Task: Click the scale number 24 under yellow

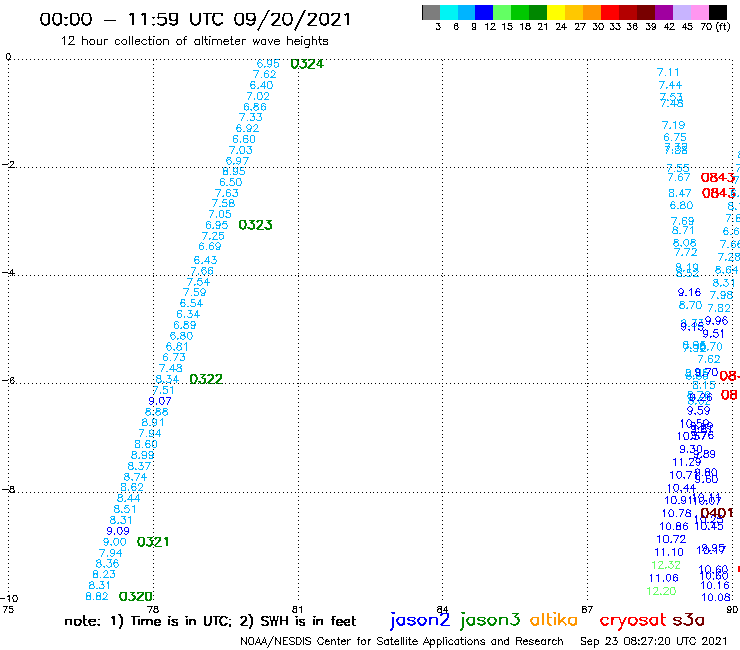Action: [561, 27]
